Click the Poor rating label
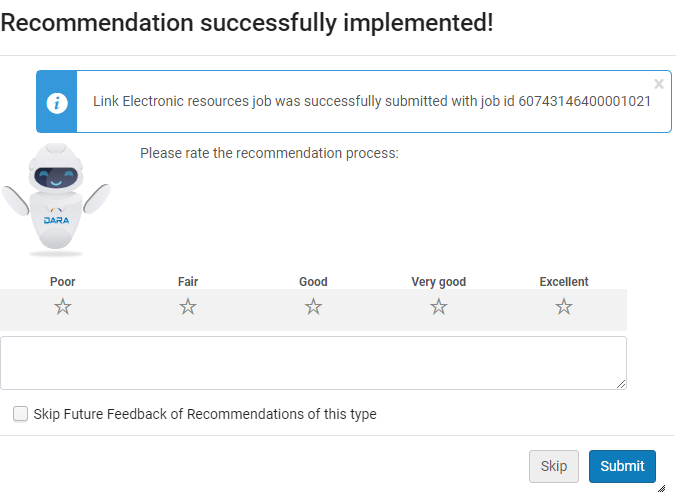The image size is (676, 495). pyautogui.click(x=63, y=282)
